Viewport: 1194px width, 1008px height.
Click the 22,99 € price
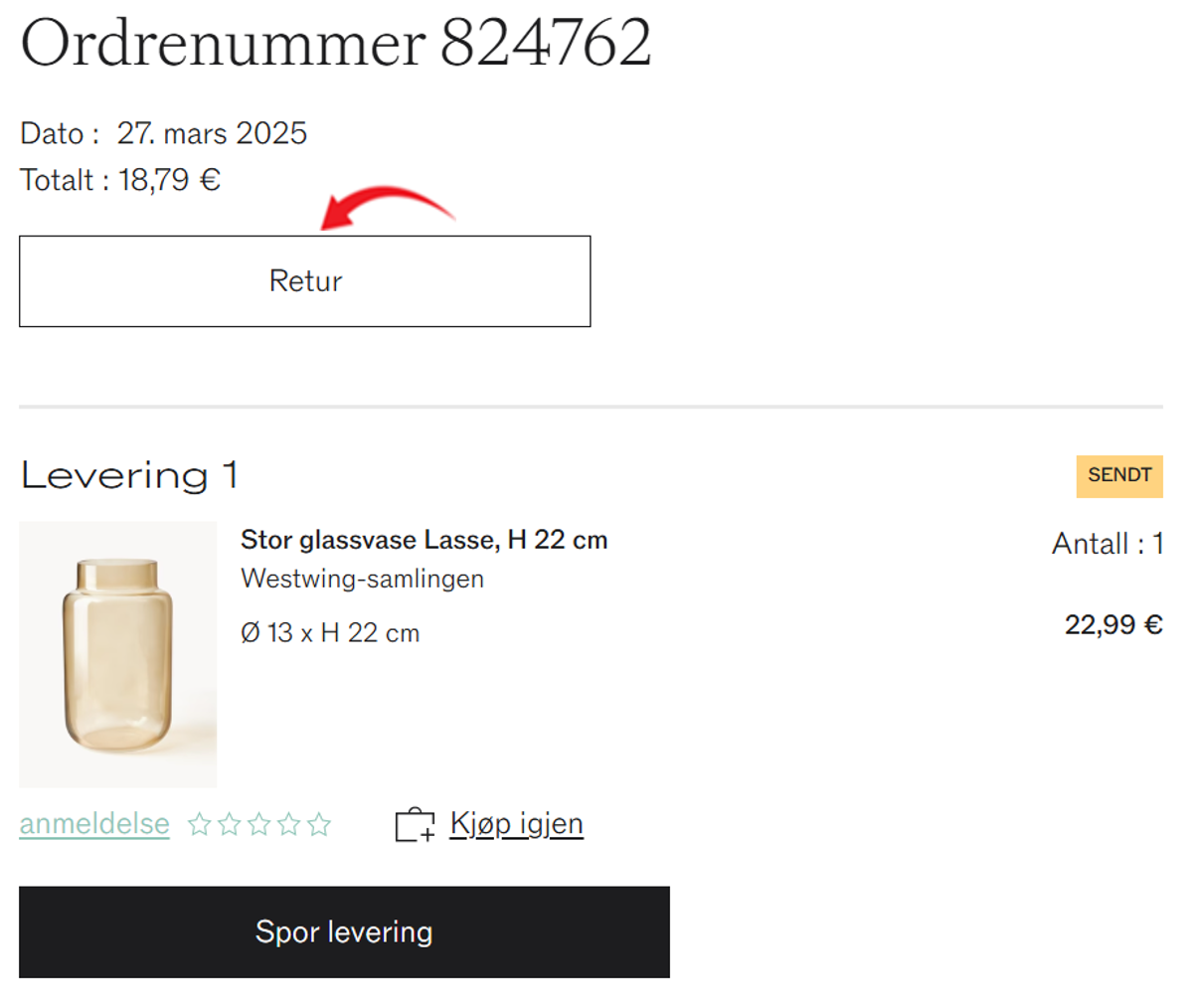pyautogui.click(x=1113, y=624)
